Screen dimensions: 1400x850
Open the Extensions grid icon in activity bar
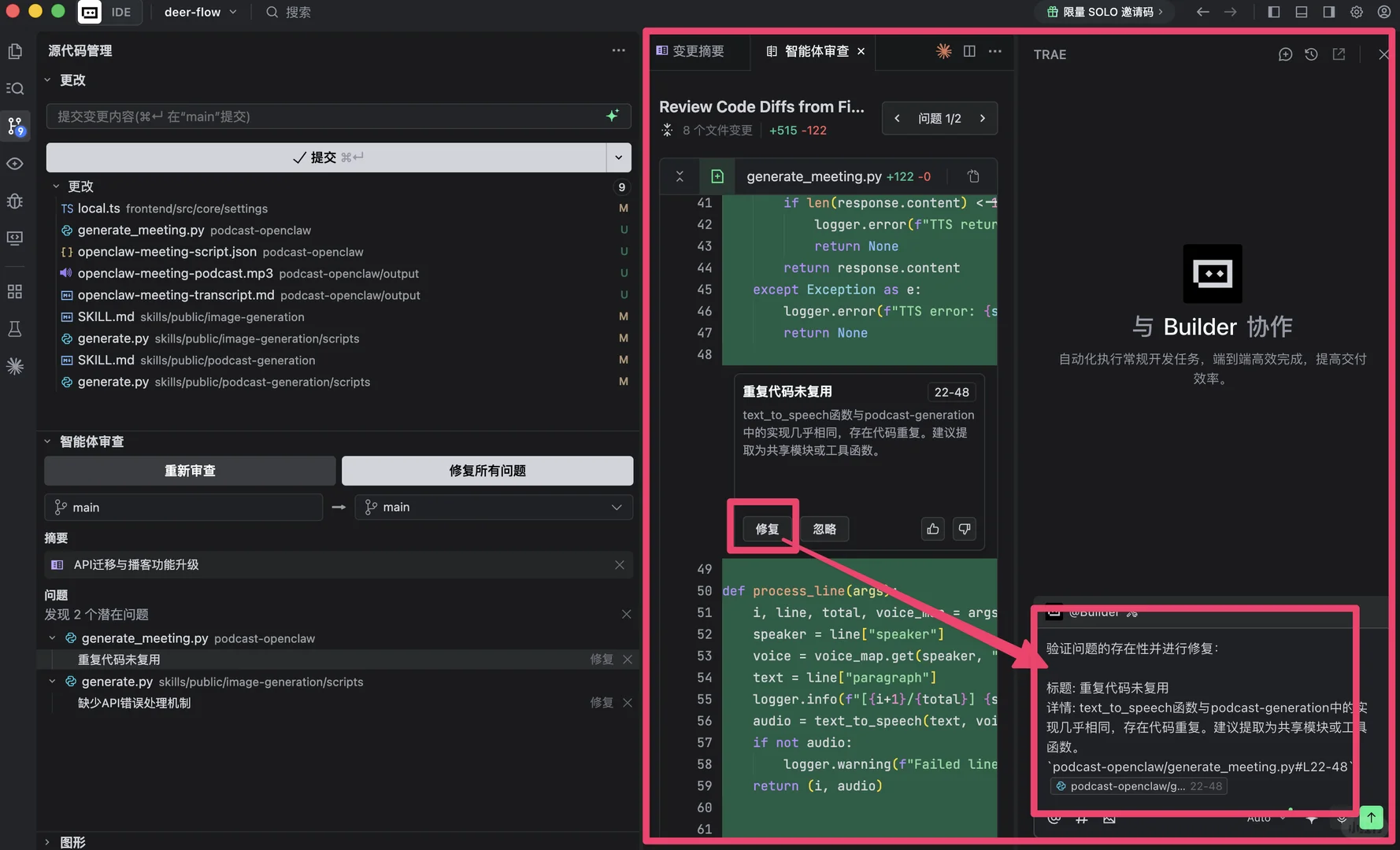15,291
